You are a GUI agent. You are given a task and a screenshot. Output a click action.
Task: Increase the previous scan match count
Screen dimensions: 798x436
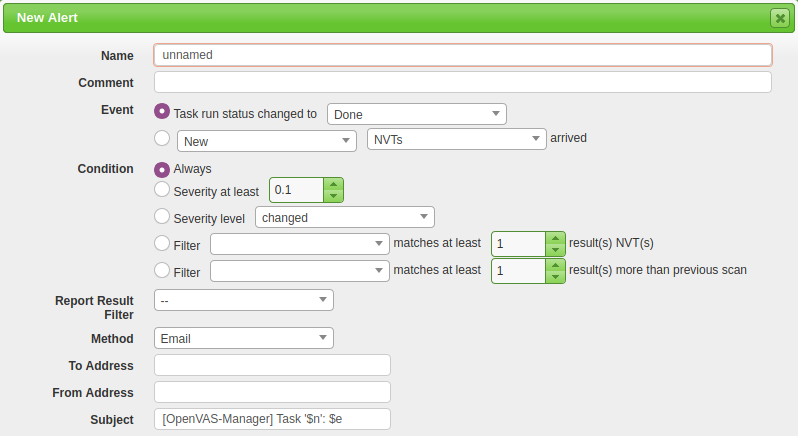tap(556, 265)
